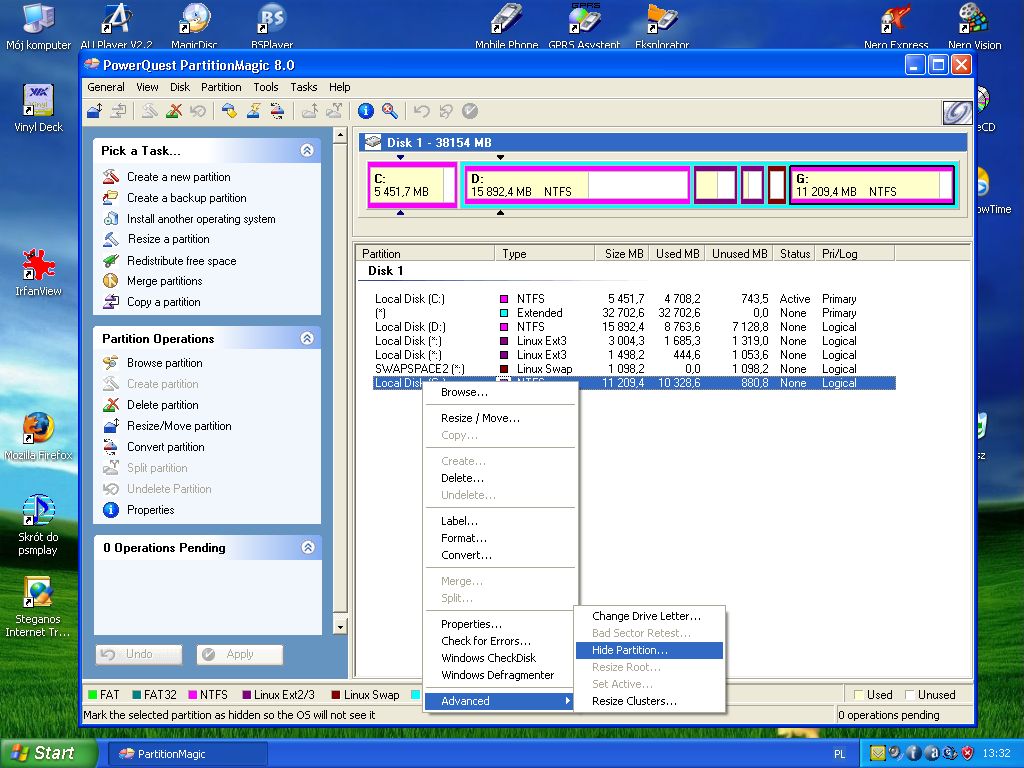The image size is (1024, 768).
Task: Click the Unused MB column header
Action: point(739,253)
